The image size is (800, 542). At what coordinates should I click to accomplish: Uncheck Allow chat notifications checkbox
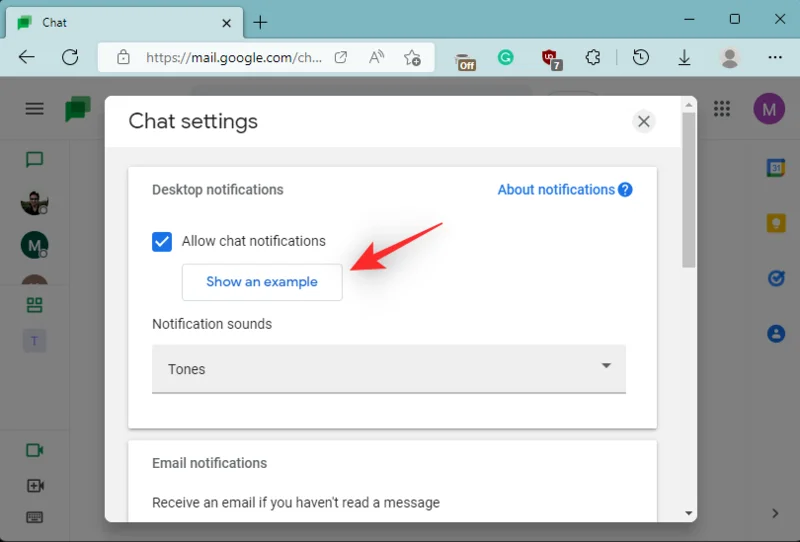click(162, 241)
